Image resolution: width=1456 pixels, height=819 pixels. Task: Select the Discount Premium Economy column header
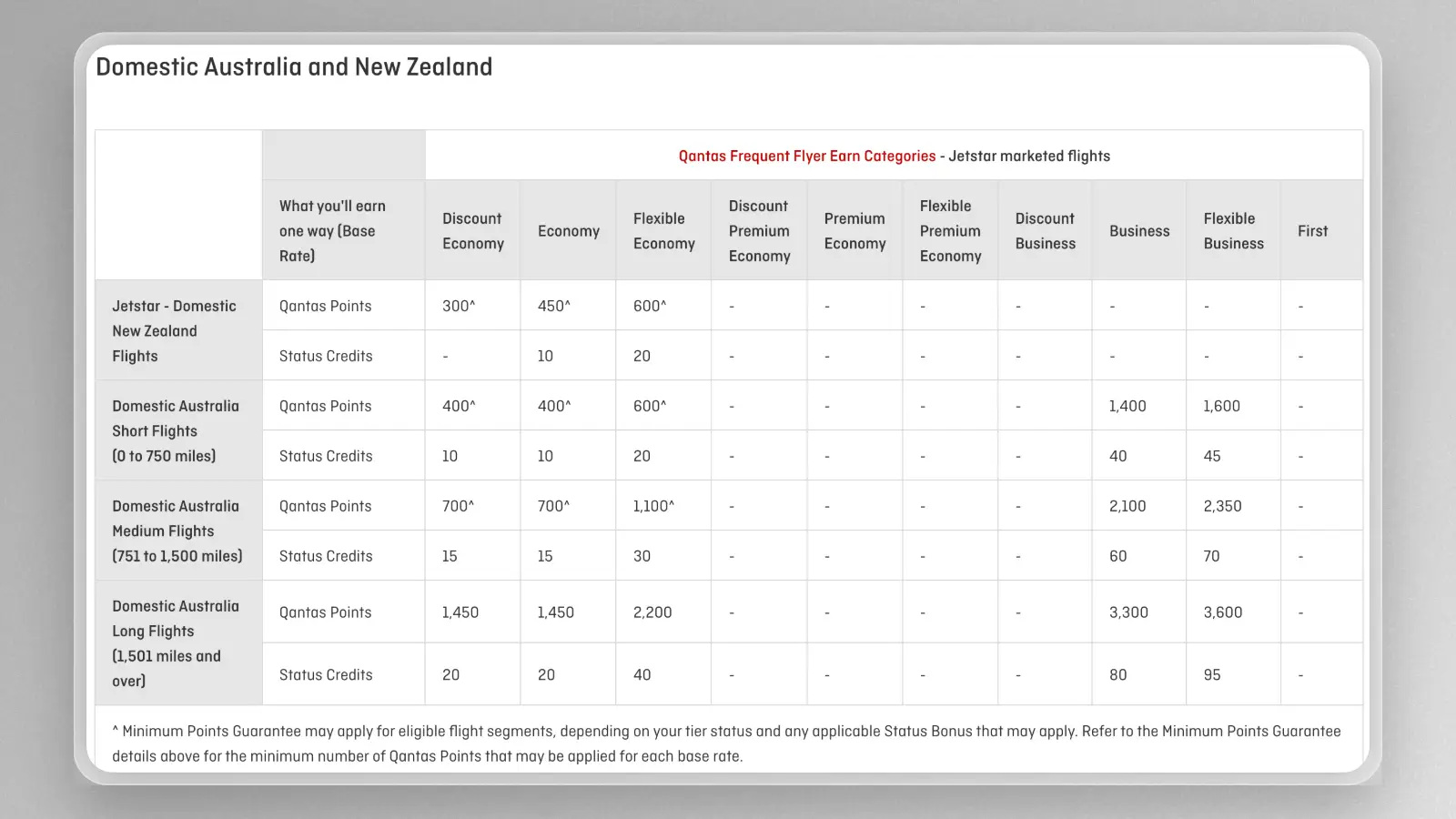(x=759, y=230)
